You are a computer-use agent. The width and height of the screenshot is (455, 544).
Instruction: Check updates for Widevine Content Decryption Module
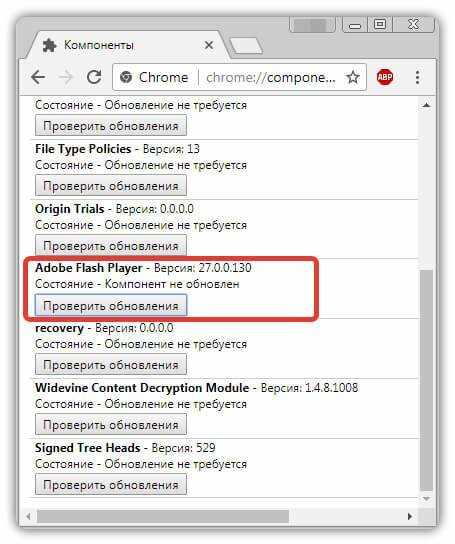(x=111, y=425)
